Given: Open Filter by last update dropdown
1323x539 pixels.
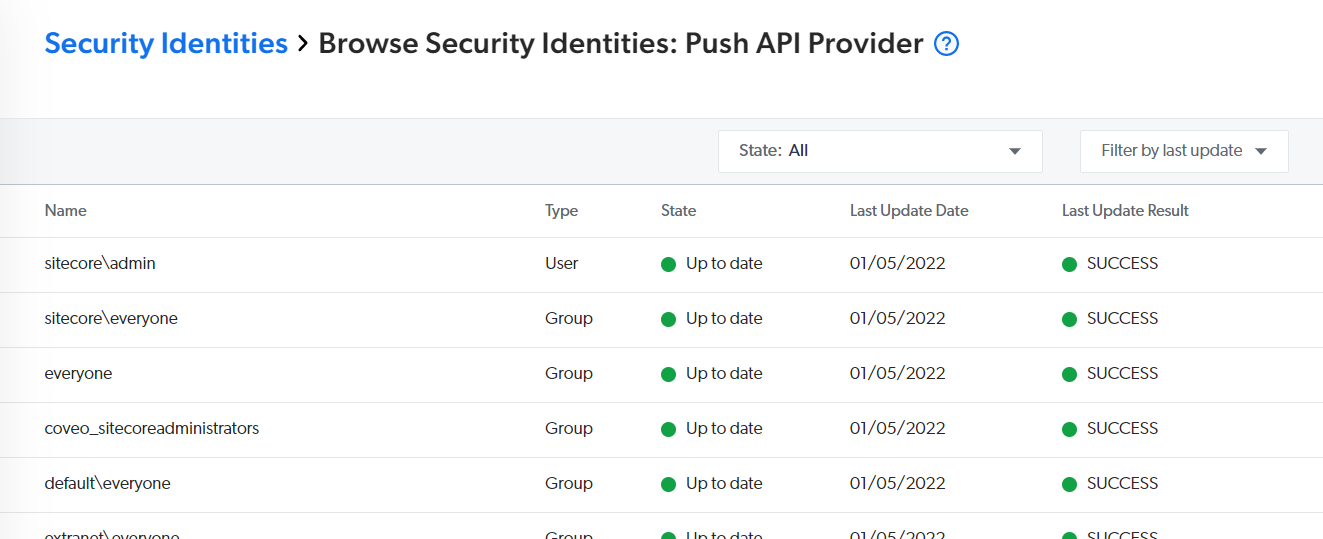Looking at the screenshot, I should 1184,151.
